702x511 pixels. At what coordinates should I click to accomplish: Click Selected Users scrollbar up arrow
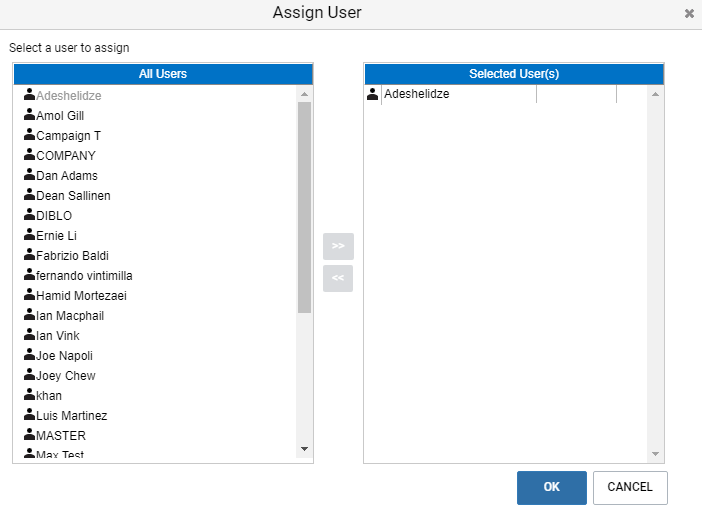(655, 94)
